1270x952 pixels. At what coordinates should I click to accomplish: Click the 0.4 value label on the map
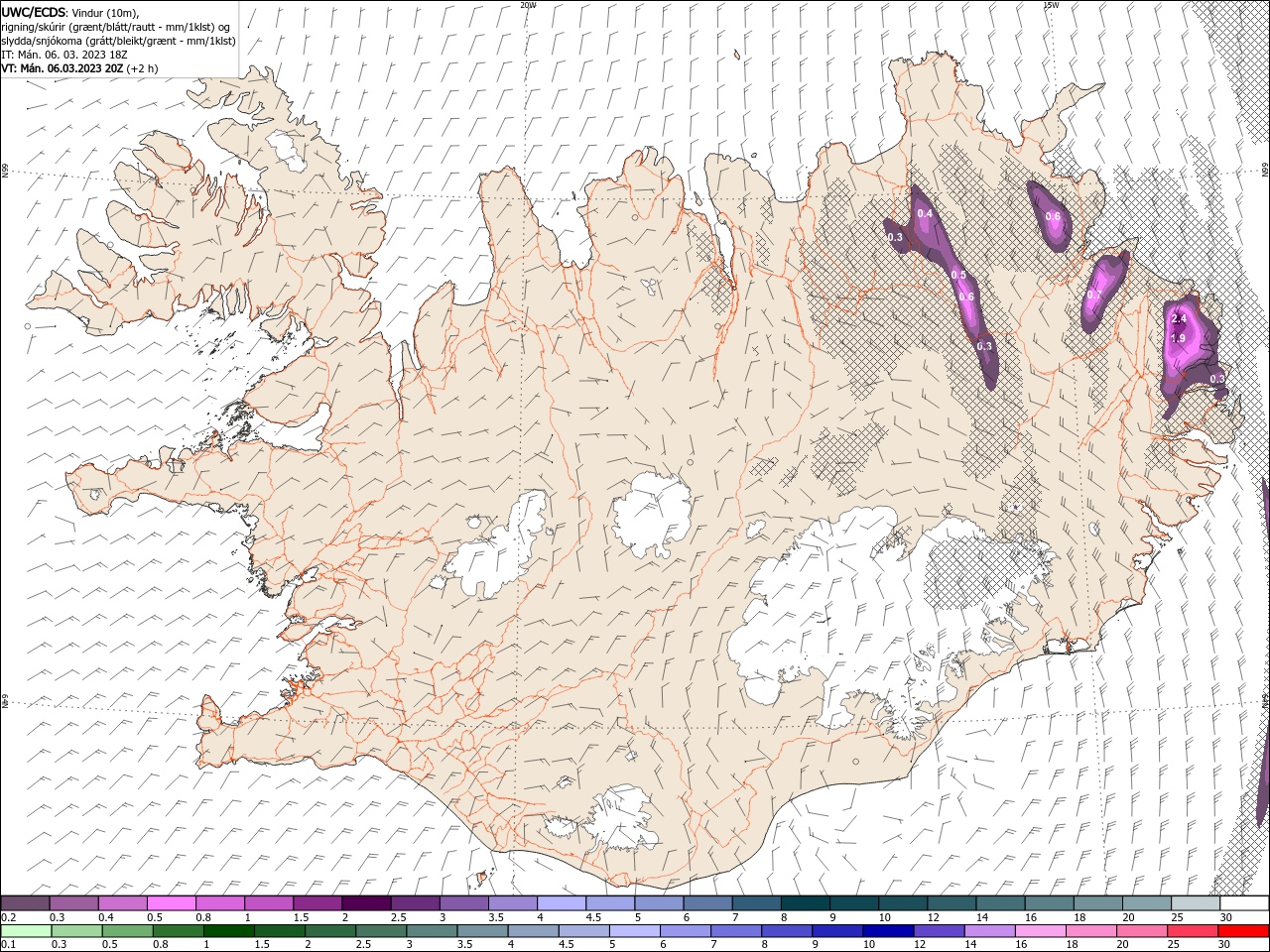click(x=925, y=213)
